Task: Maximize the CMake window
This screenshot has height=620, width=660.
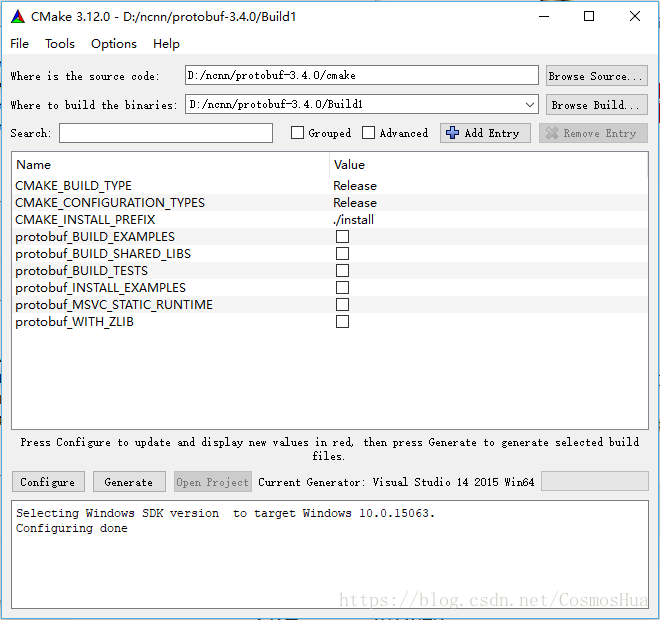Action: point(589,16)
